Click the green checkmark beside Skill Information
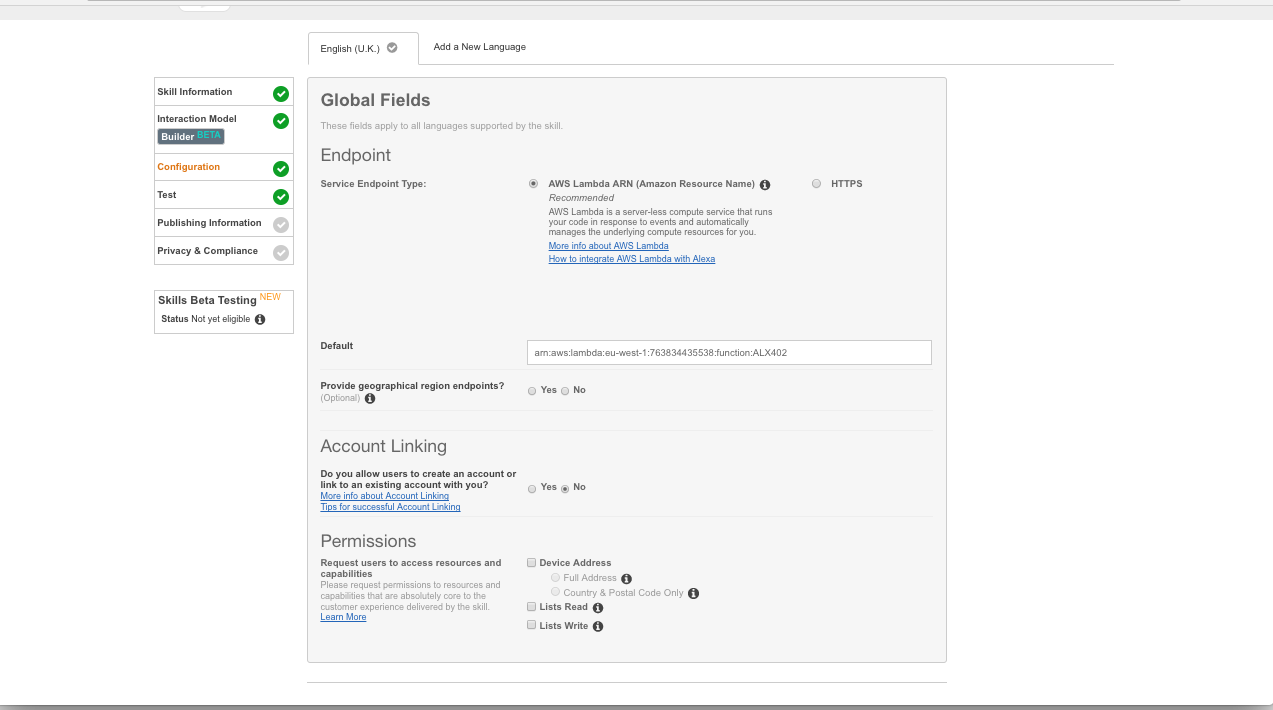This screenshot has height=710, width=1273. (279, 92)
